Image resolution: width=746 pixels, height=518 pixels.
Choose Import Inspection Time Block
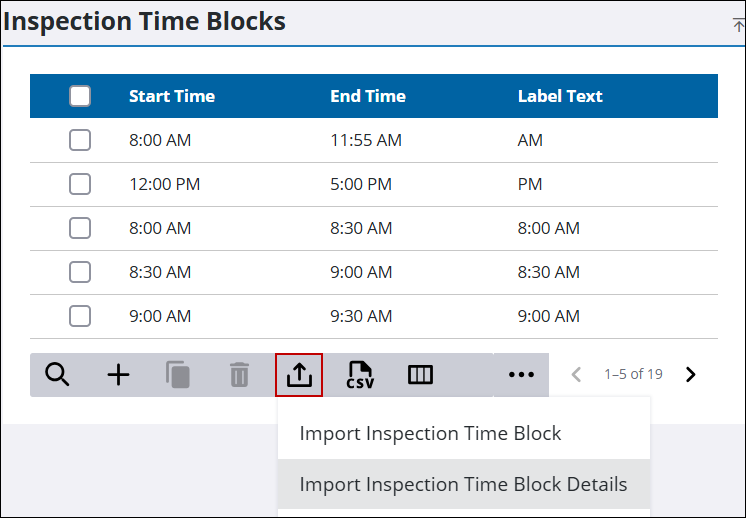(x=430, y=434)
